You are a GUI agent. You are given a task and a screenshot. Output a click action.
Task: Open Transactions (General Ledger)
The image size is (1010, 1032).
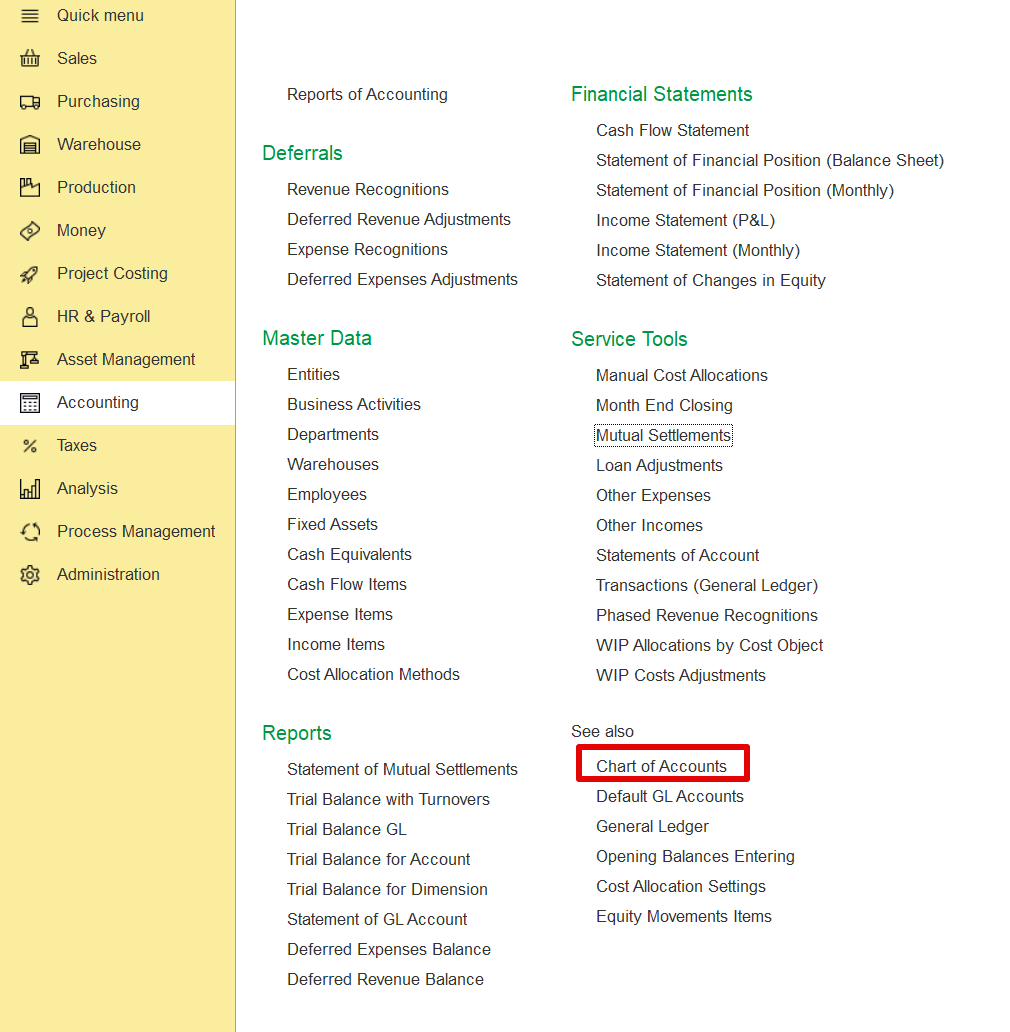tap(707, 586)
